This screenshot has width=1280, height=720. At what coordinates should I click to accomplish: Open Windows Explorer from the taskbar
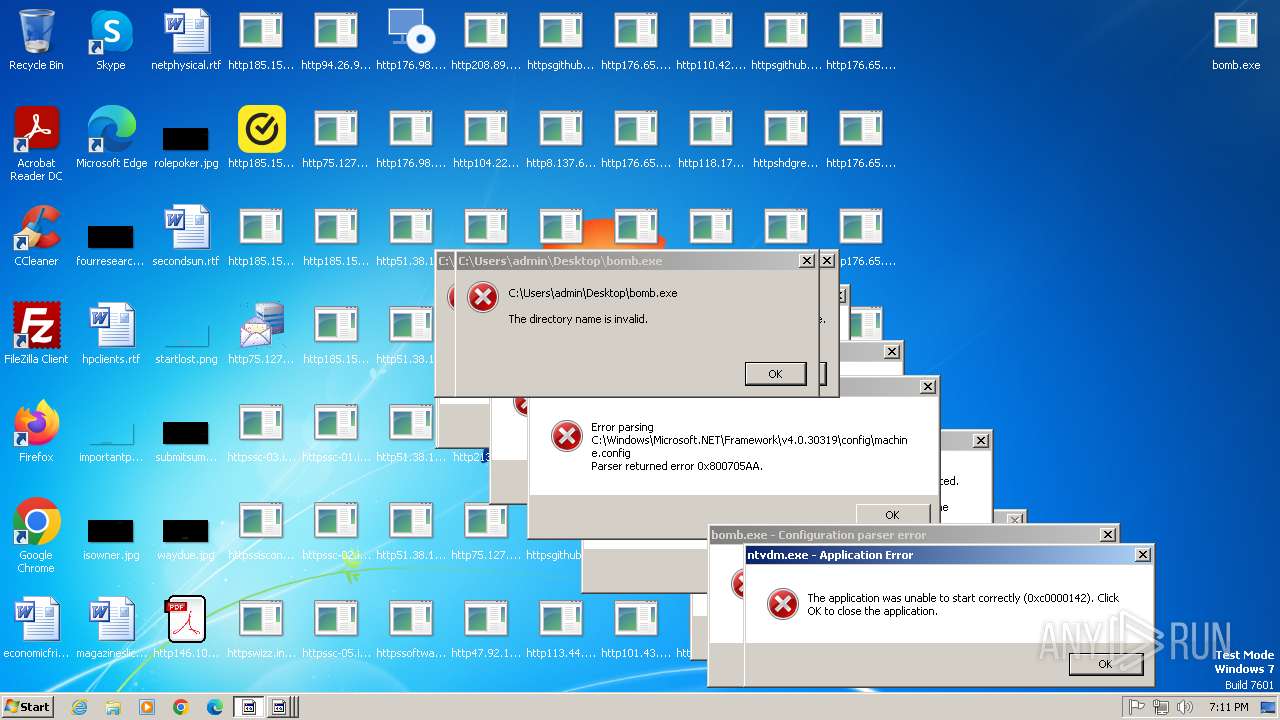point(113,707)
